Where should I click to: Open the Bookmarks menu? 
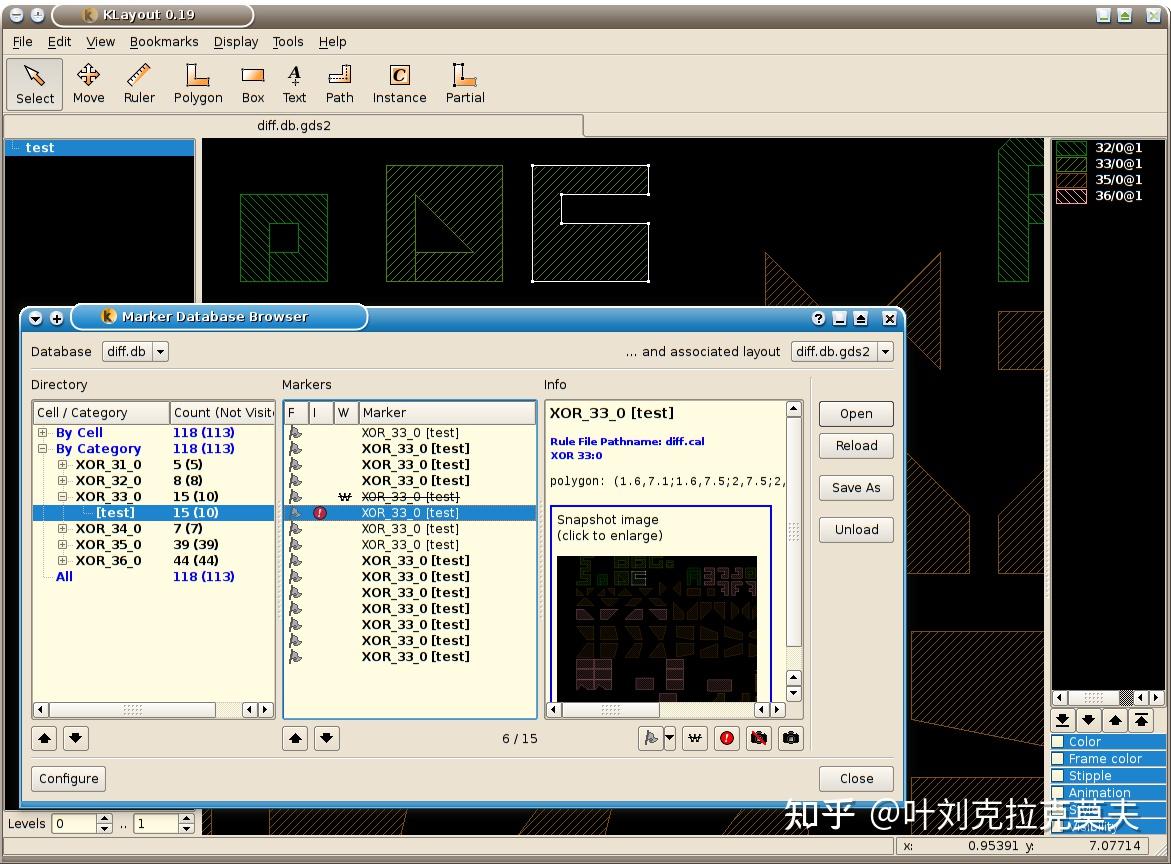coord(164,42)
